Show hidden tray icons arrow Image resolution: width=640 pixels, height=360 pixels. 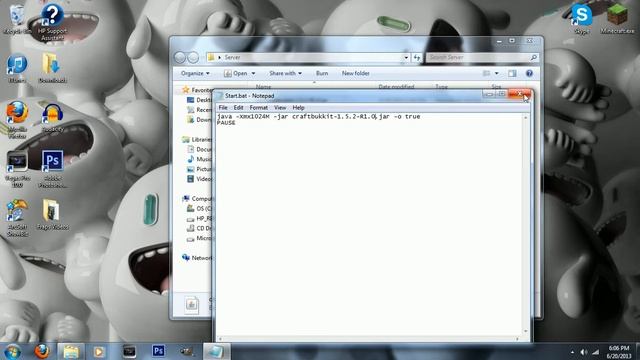[572, 352]
